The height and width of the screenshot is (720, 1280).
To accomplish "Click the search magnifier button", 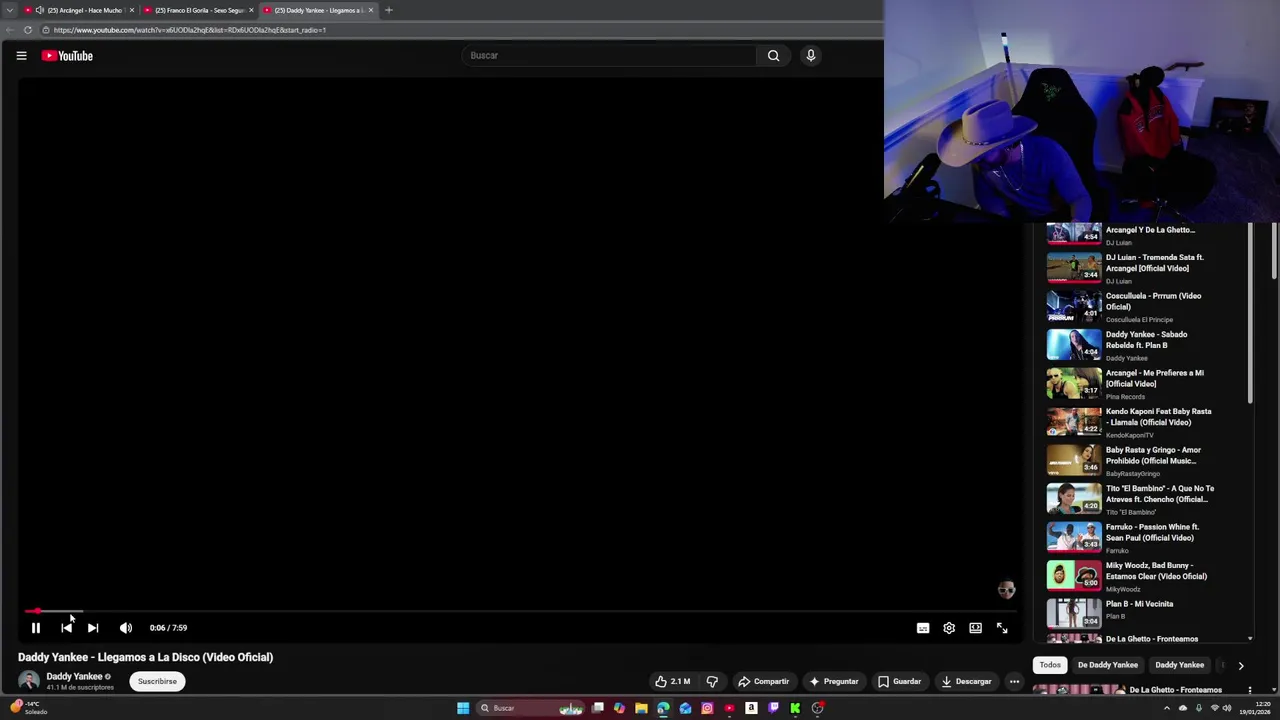I will pos(773,56).
